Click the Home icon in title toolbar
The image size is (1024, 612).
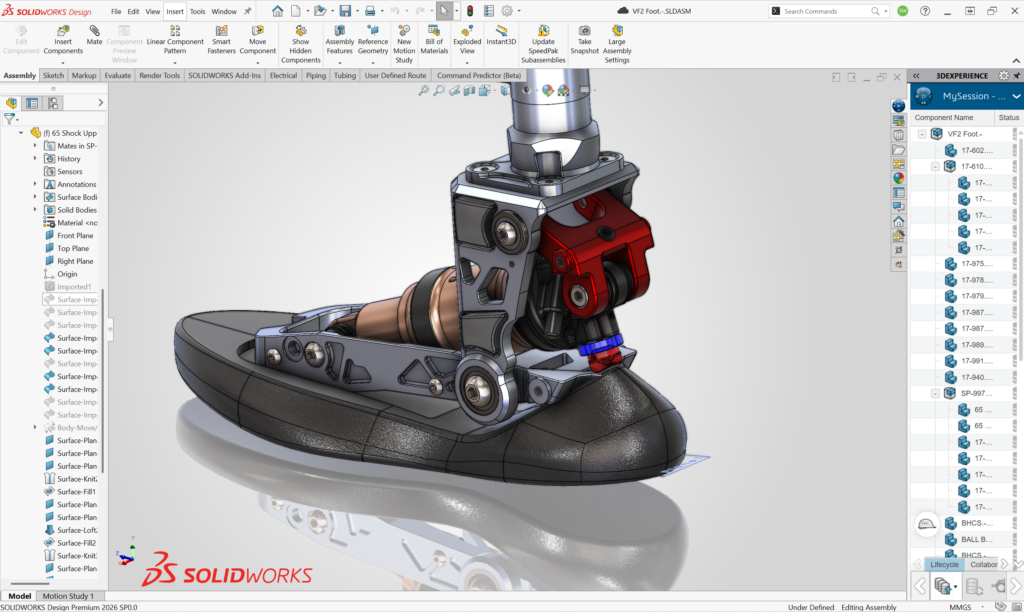click(x=278, y=11)
